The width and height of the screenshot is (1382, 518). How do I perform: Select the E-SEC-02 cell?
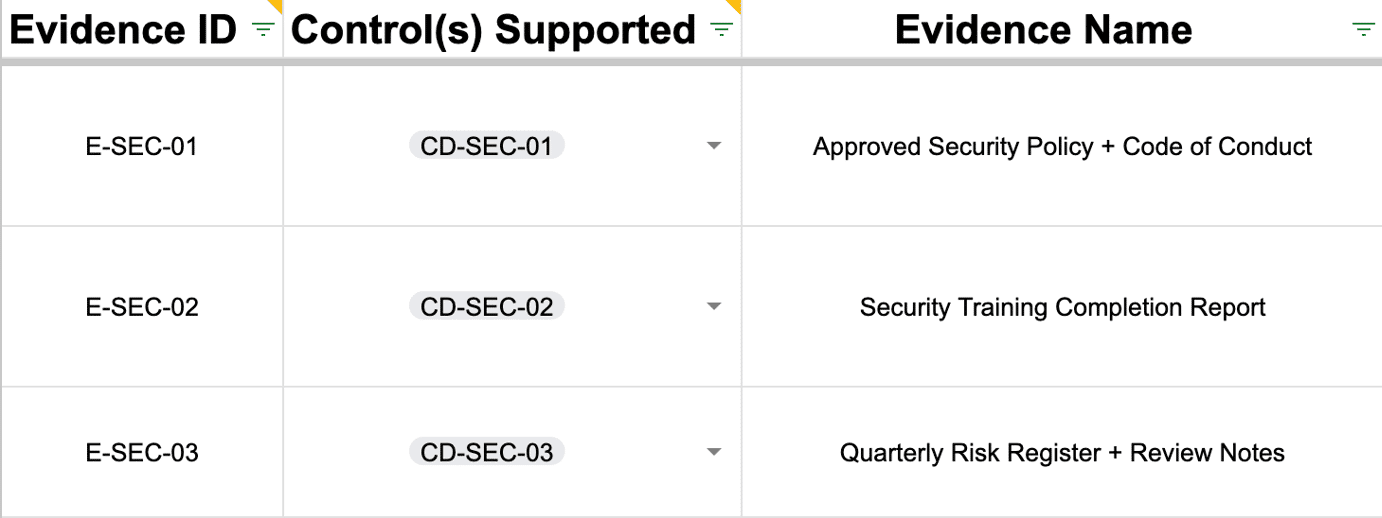point(141,306)
